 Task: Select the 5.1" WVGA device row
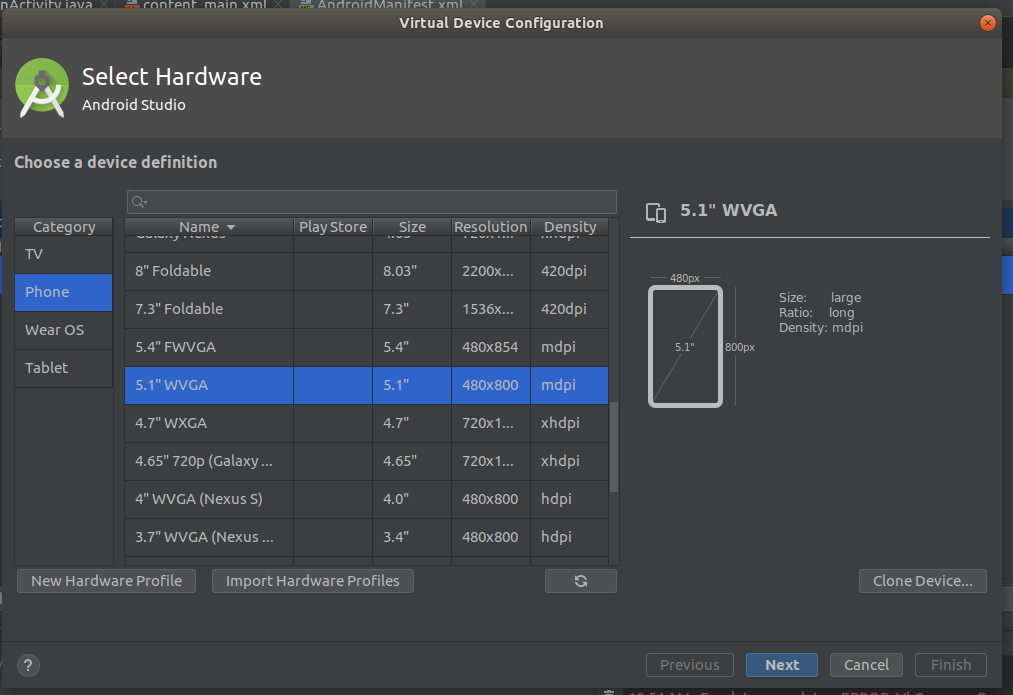[x=366, y=386]
